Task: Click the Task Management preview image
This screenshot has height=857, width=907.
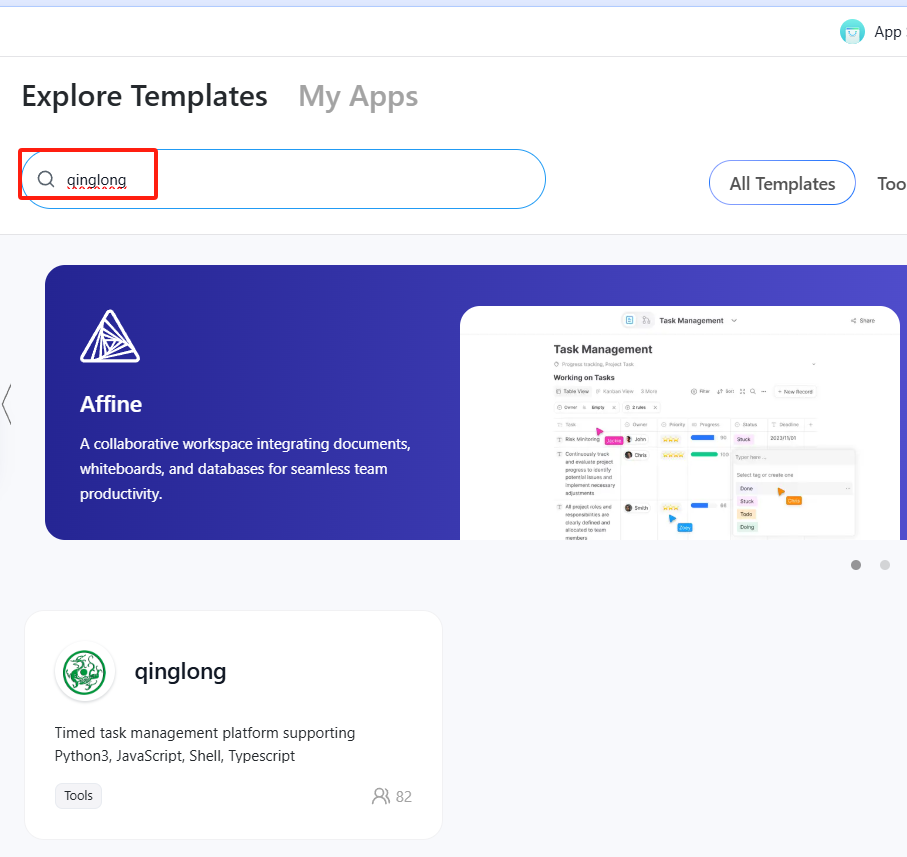Action: (x=680, y=430)
